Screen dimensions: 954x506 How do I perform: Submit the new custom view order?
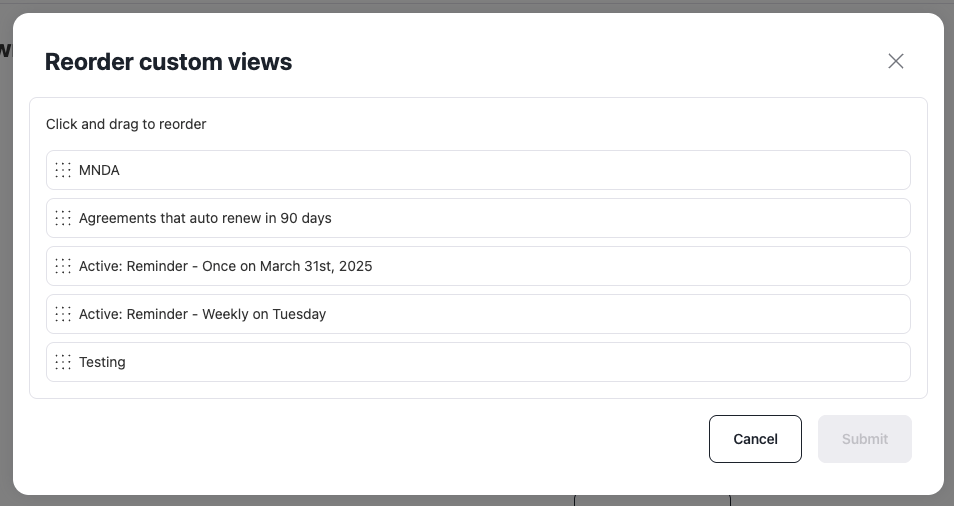pyautogui.click(x=865, y=439)
